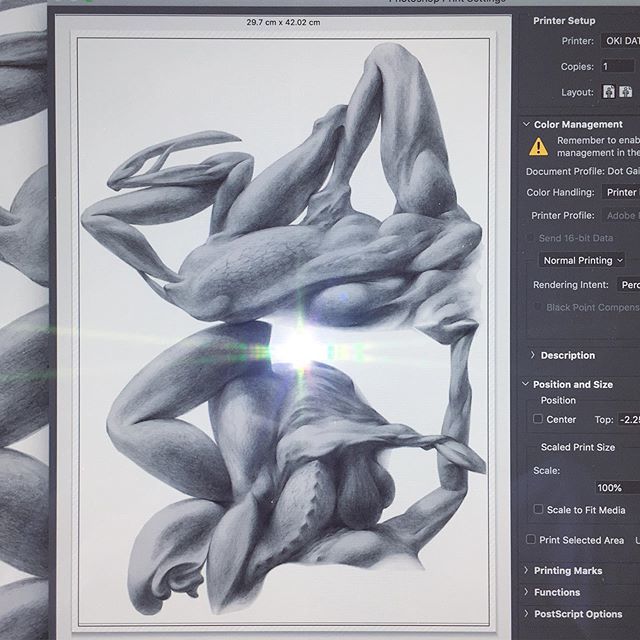Click the 'Document Profile' text line

[583, 171]
